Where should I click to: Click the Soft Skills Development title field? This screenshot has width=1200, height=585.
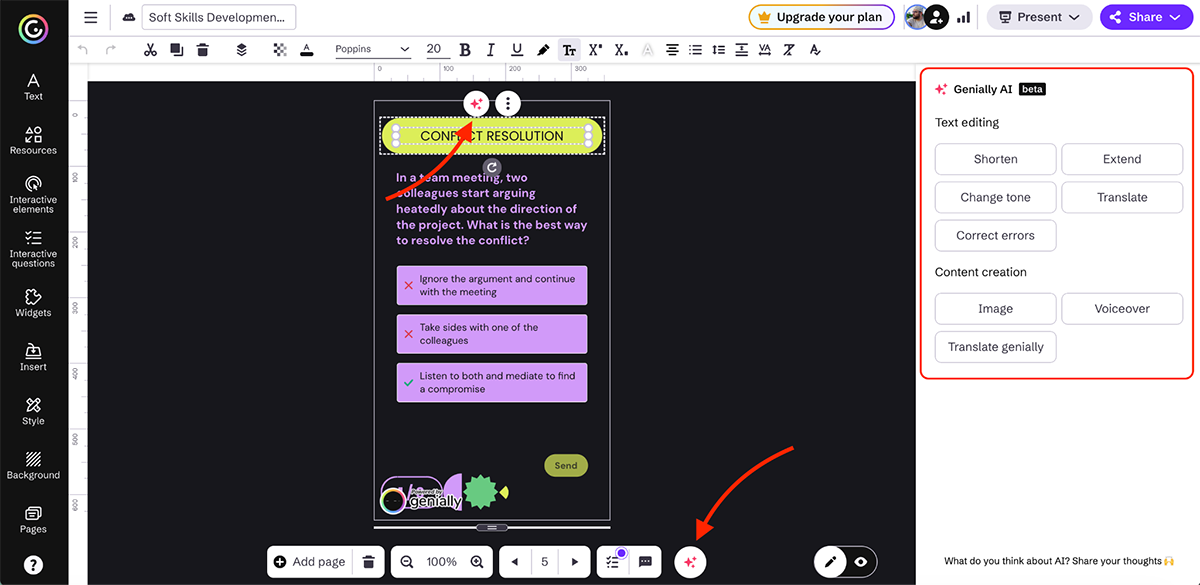click(219, 17)
